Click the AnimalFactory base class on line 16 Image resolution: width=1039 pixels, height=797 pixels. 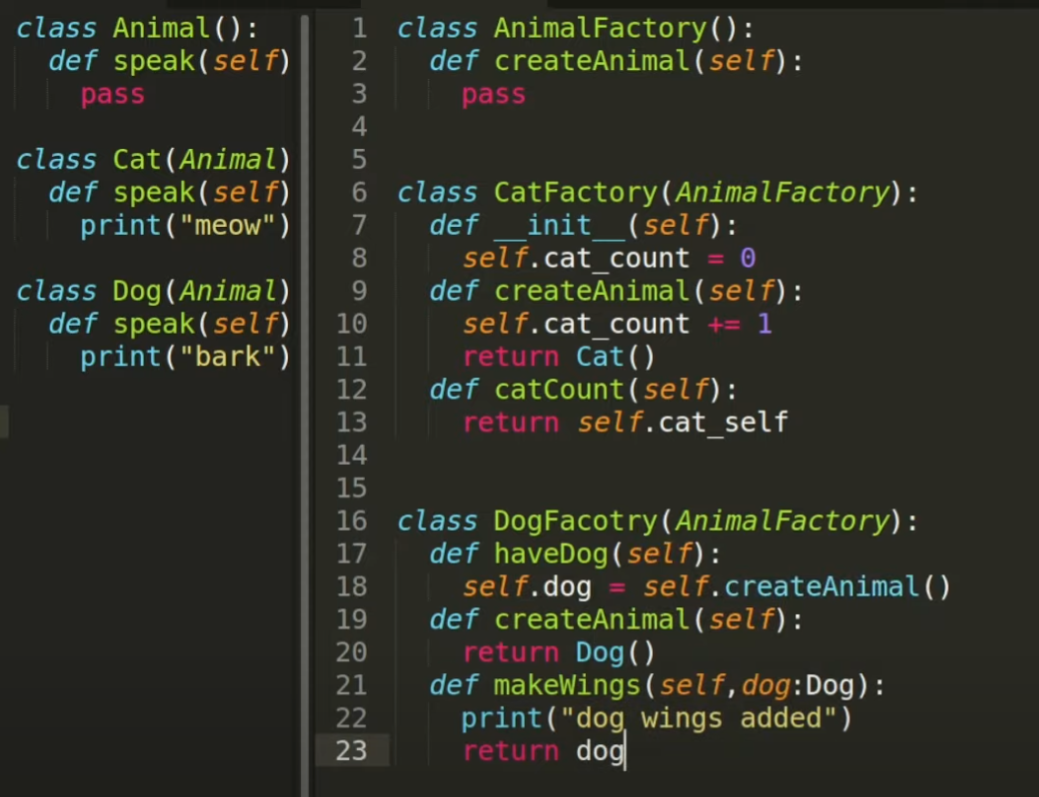(x=782, y=521)
